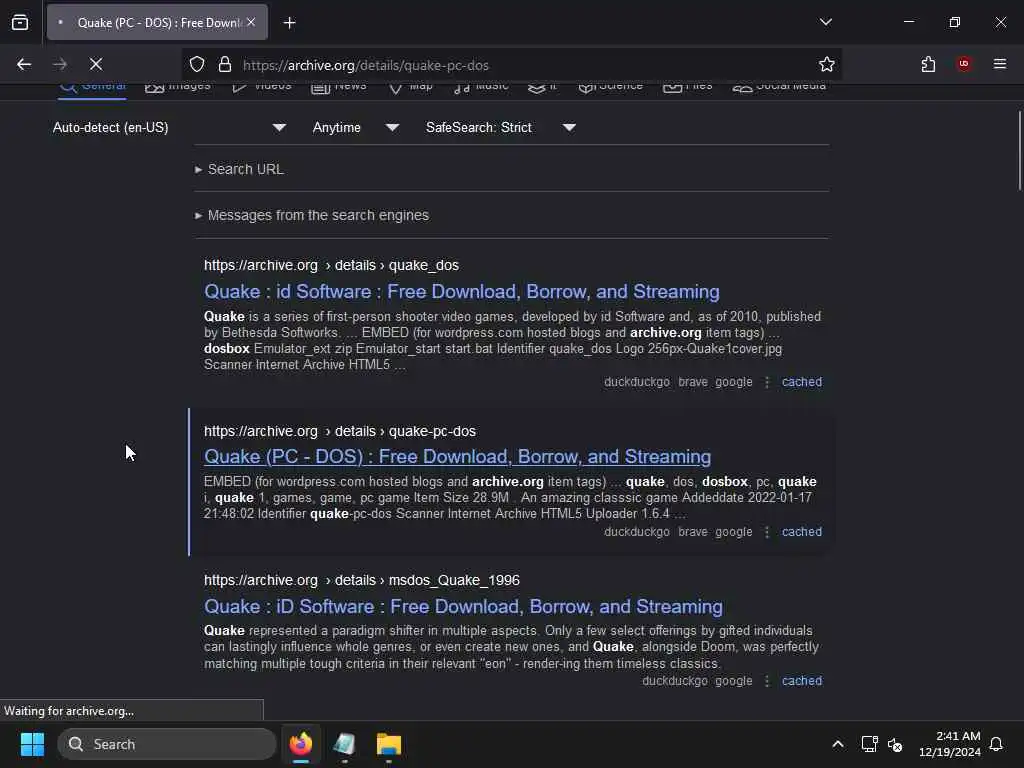
Task: Open Firefox application hamburger menu
Action: (999, 64)
